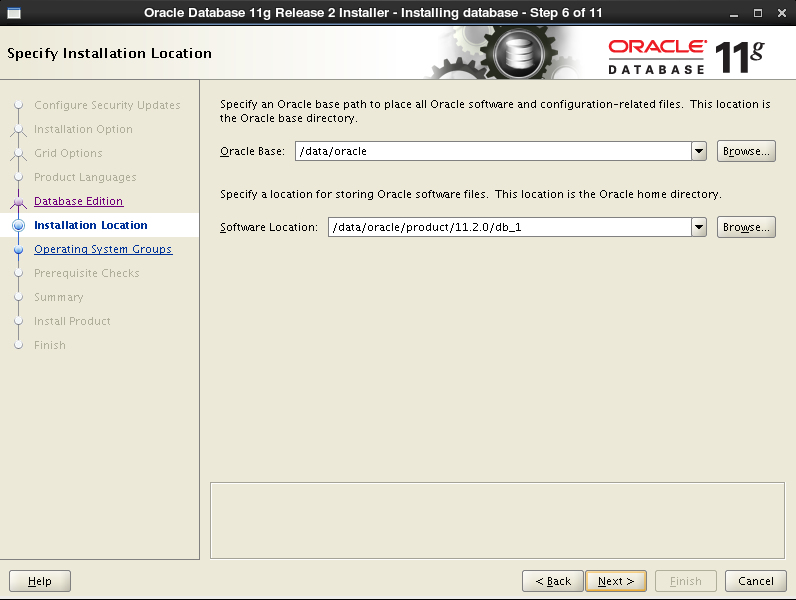796x600 pixels.
Task: Click the 'Configure Security Updates' step text
Action: [x=107, y=105]
